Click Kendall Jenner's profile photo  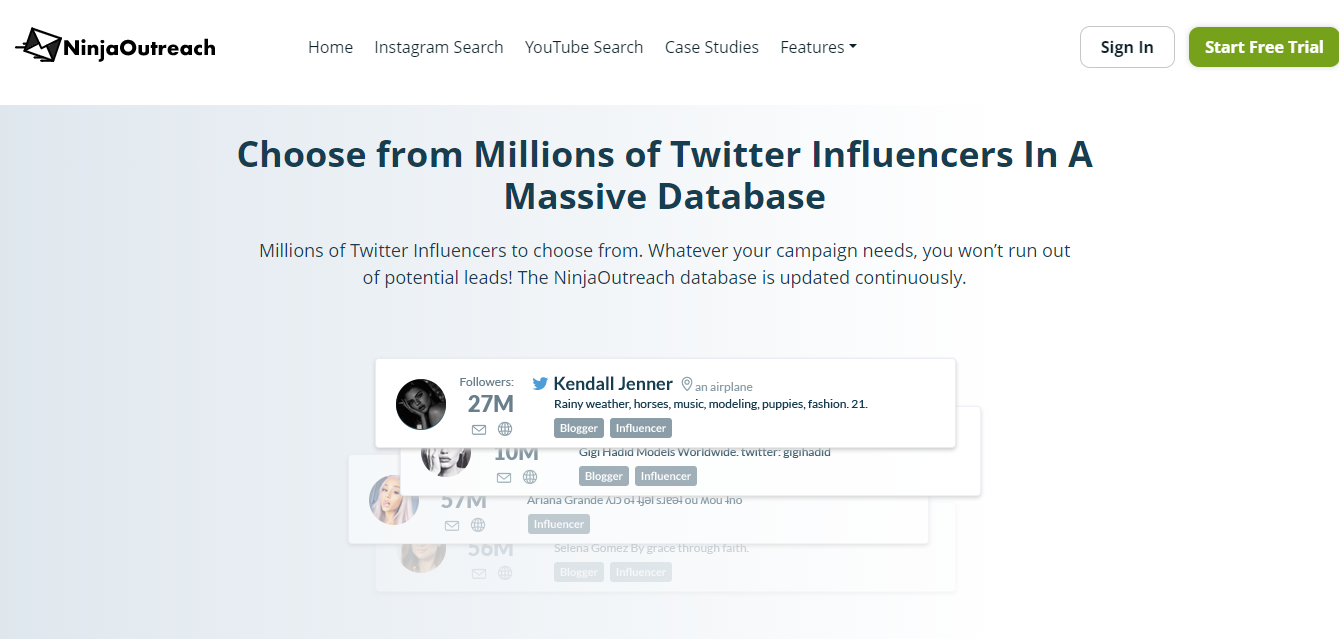tap(420, 404)
